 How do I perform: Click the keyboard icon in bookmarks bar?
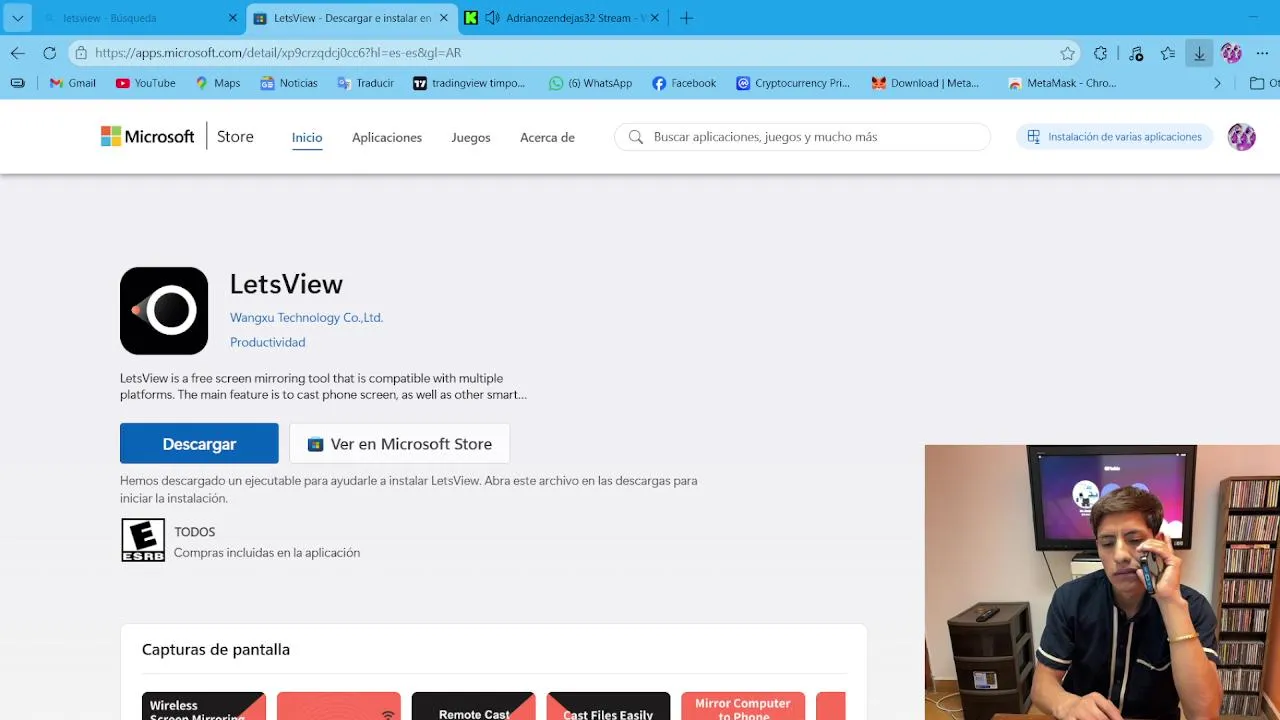[18, 83]
